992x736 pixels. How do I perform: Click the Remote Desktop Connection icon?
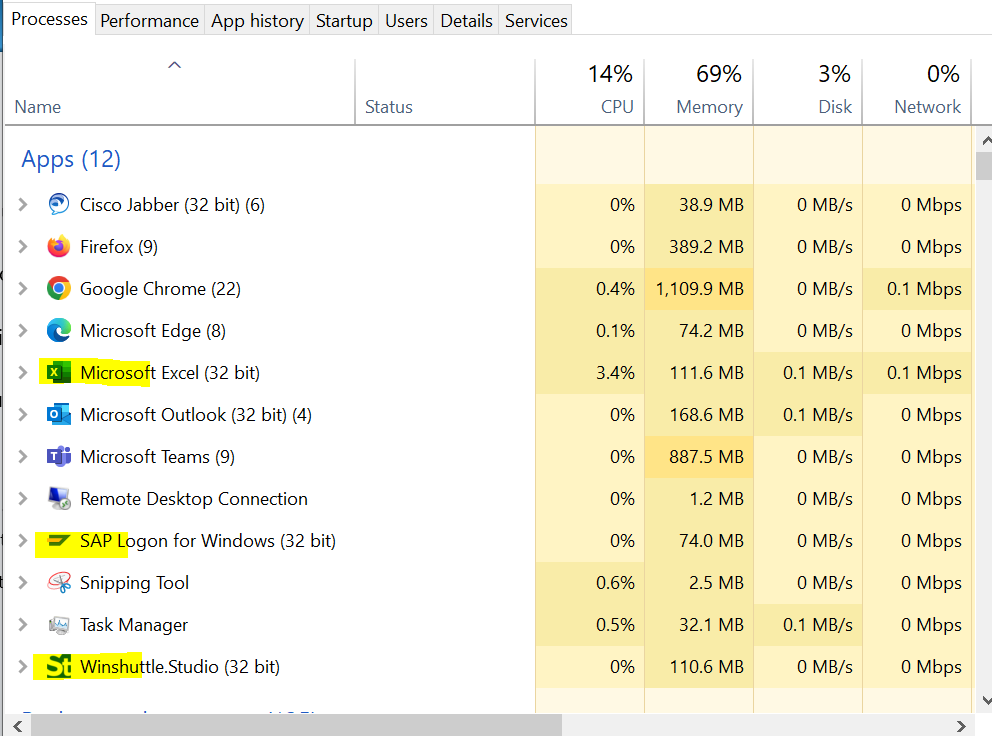click(x=58, y=498)
